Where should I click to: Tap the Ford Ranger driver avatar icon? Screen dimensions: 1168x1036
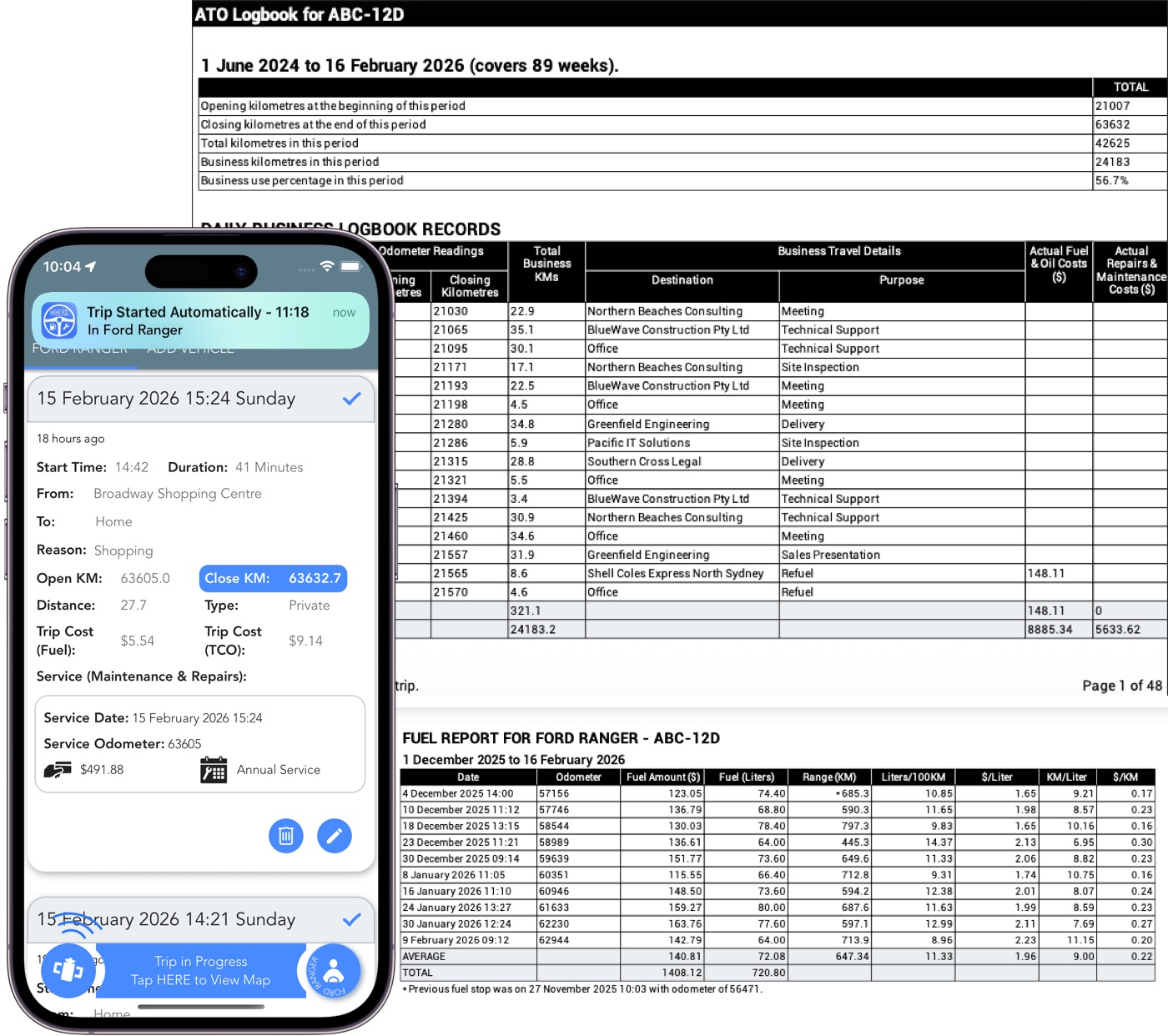332,970
